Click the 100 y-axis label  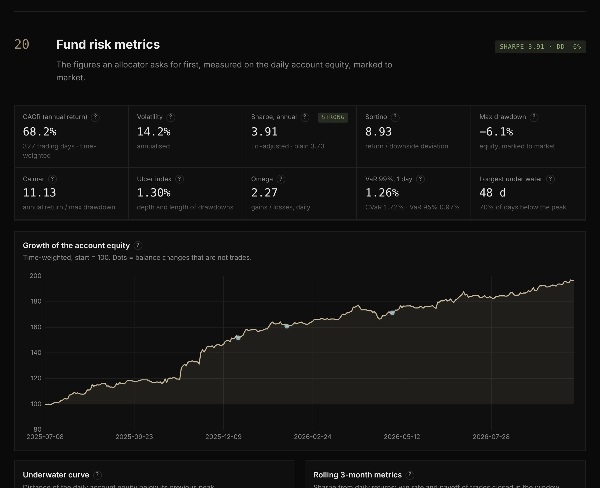36,404
